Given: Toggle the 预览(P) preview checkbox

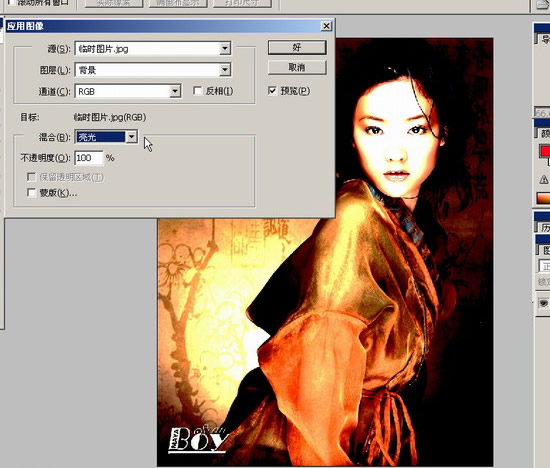Looking at the screenshot, I should [x=272, y=91].
